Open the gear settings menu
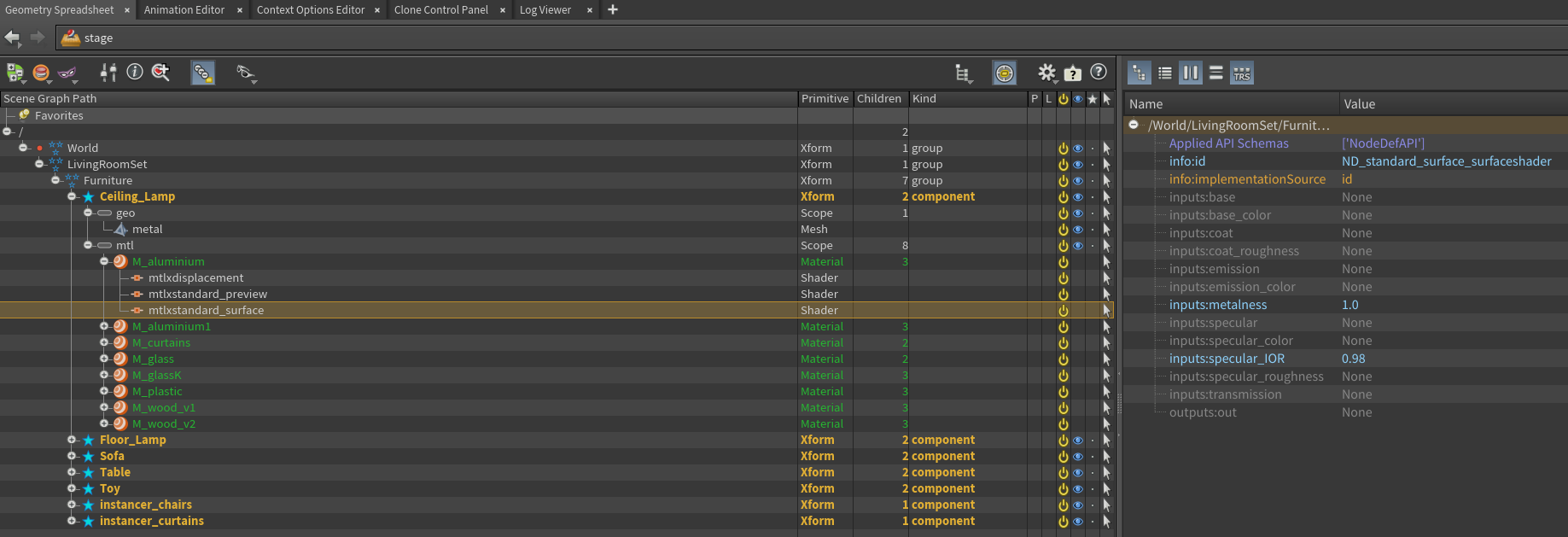The height and width of the screenshot is (537, 1568). click(1047, 73)
